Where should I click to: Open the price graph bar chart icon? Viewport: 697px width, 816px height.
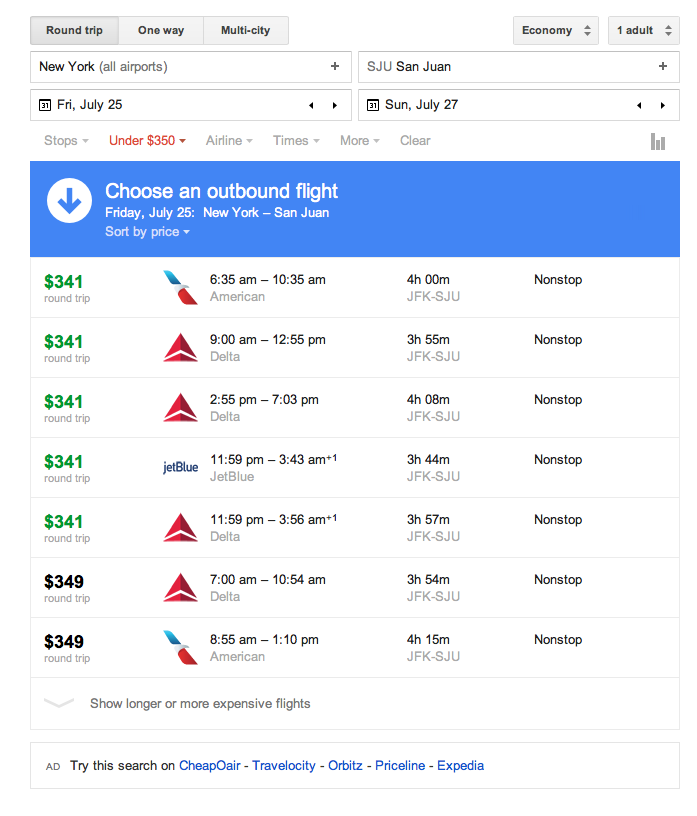657,142
